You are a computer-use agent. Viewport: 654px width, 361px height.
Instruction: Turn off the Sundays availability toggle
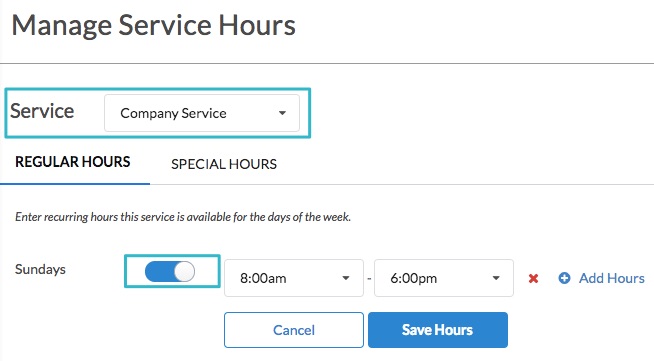point(170,272)
